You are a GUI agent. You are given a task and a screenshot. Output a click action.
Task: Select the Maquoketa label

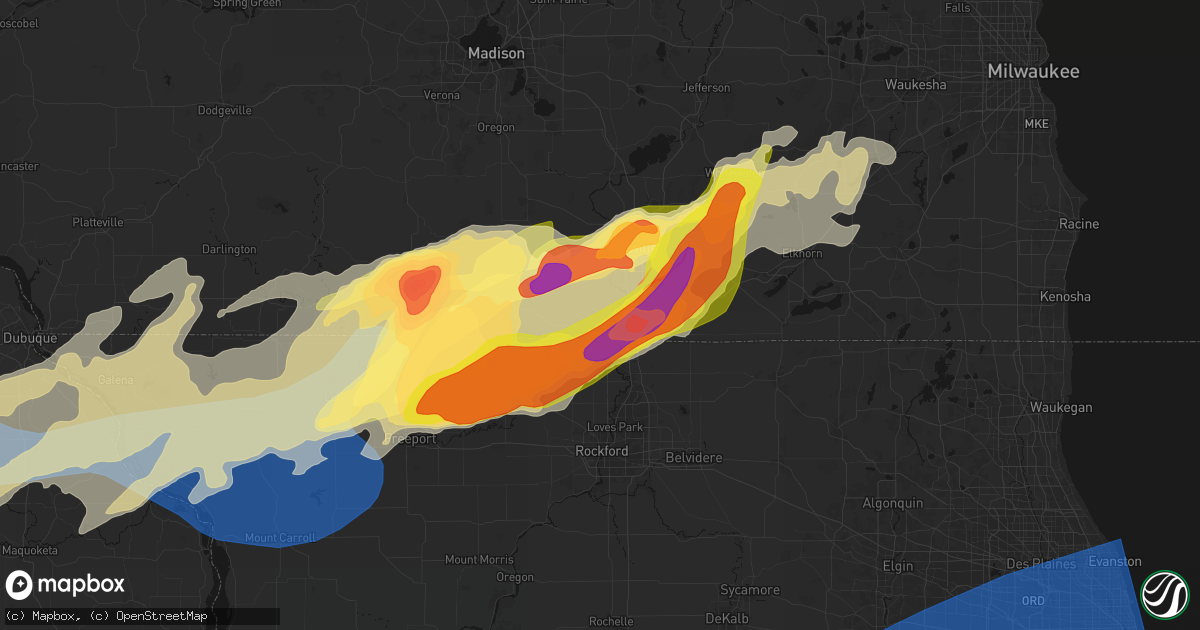tap(29, 551)
